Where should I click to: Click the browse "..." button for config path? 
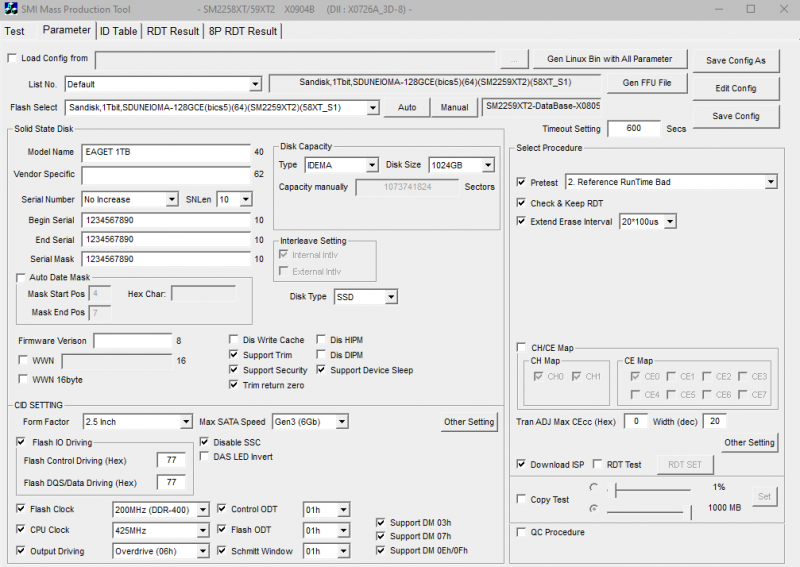pyautogui.click(x=513, y=59)
